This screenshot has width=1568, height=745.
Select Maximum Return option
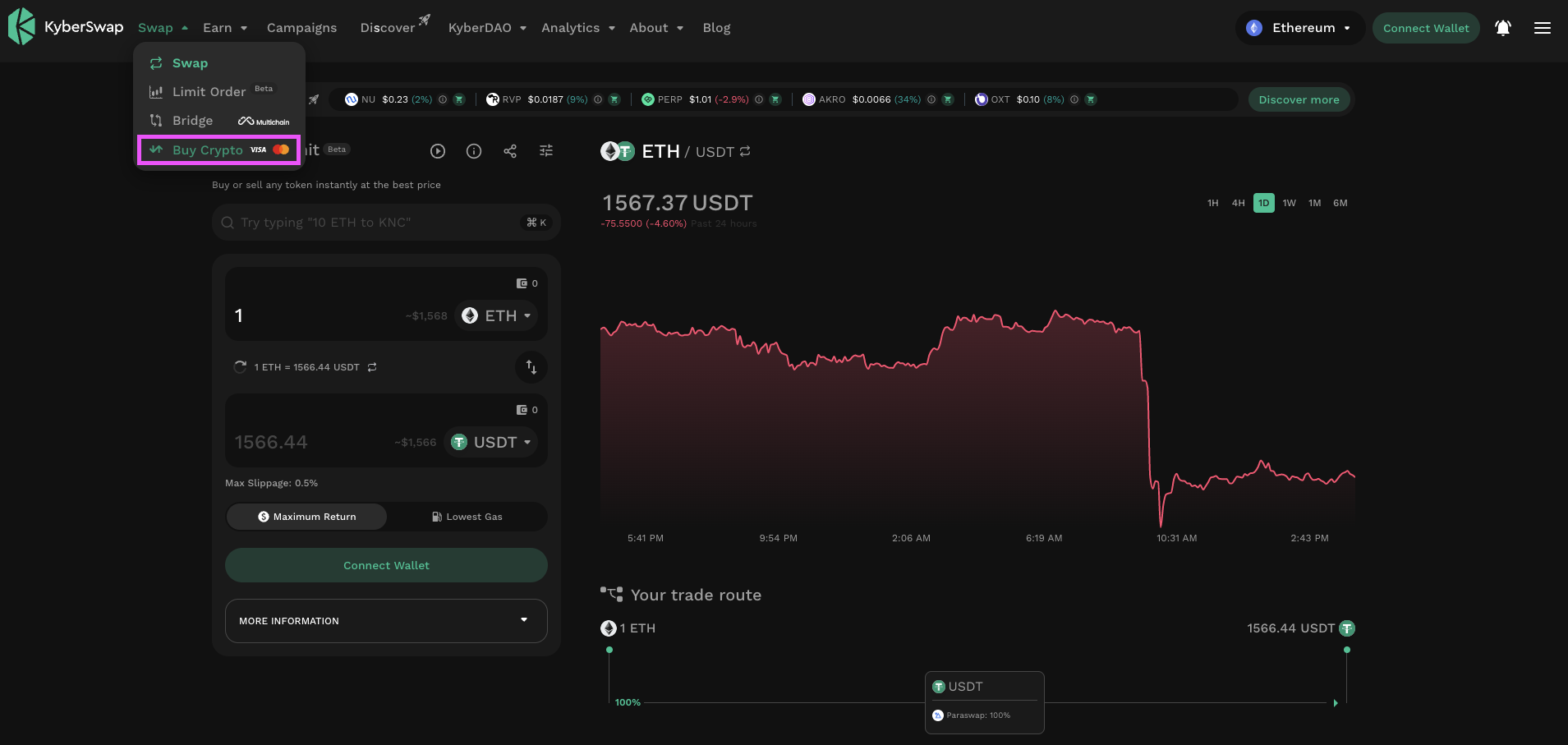[x=306, y=517]
